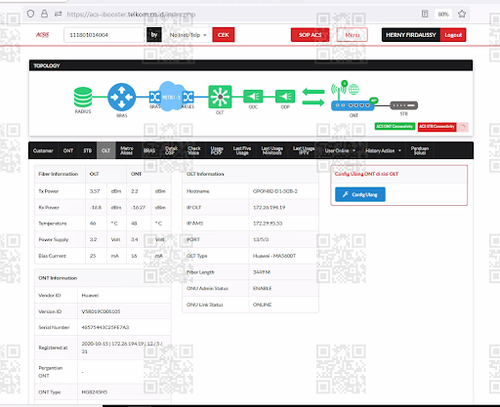Image resolution: width=500 pixels, height=407 pixels.
Task: Open the Check Voice tab
Action: pos(194,151)
